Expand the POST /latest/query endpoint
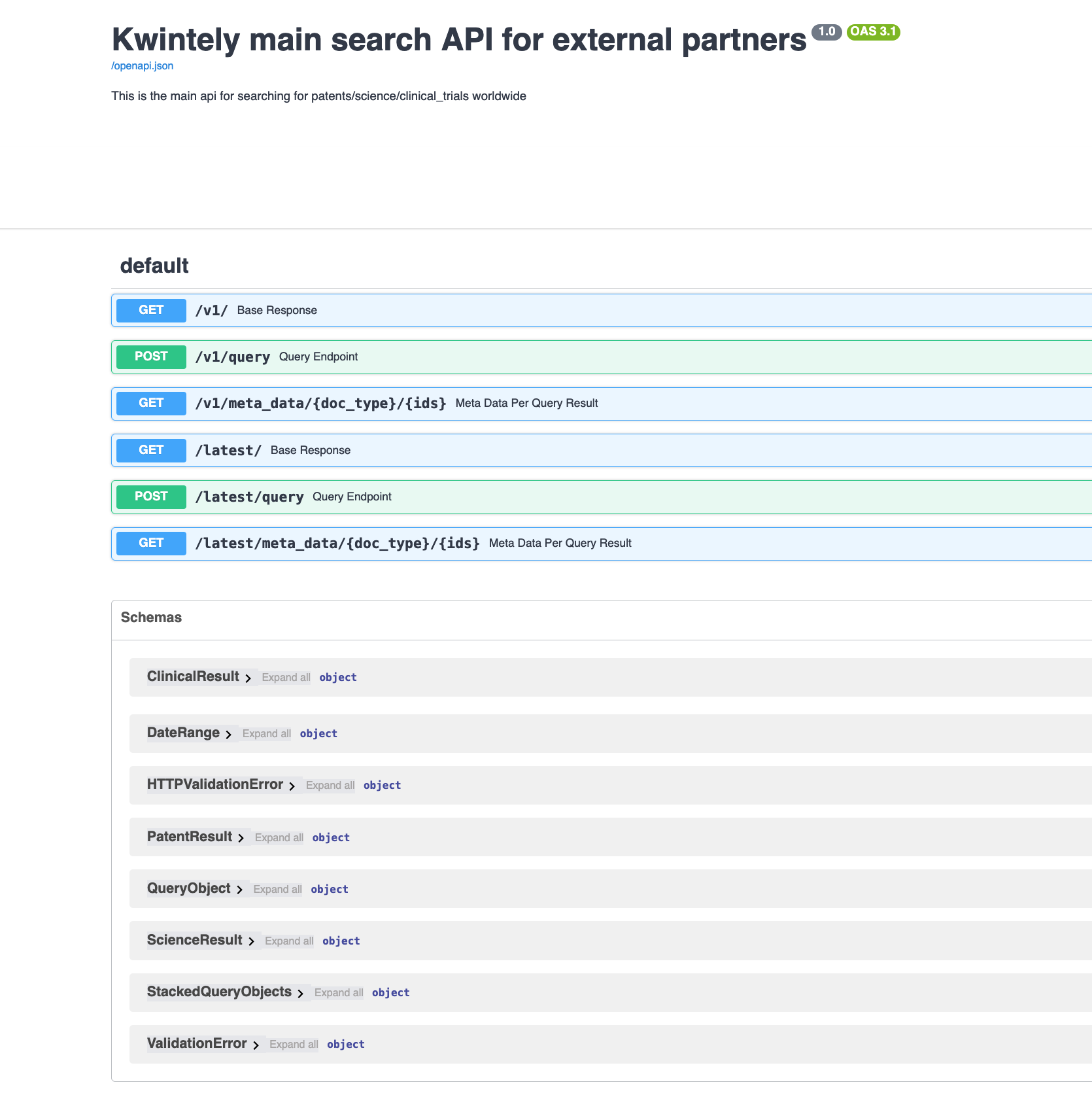The width and height of the screenshot is (1092, 1095). pos(602,496)
